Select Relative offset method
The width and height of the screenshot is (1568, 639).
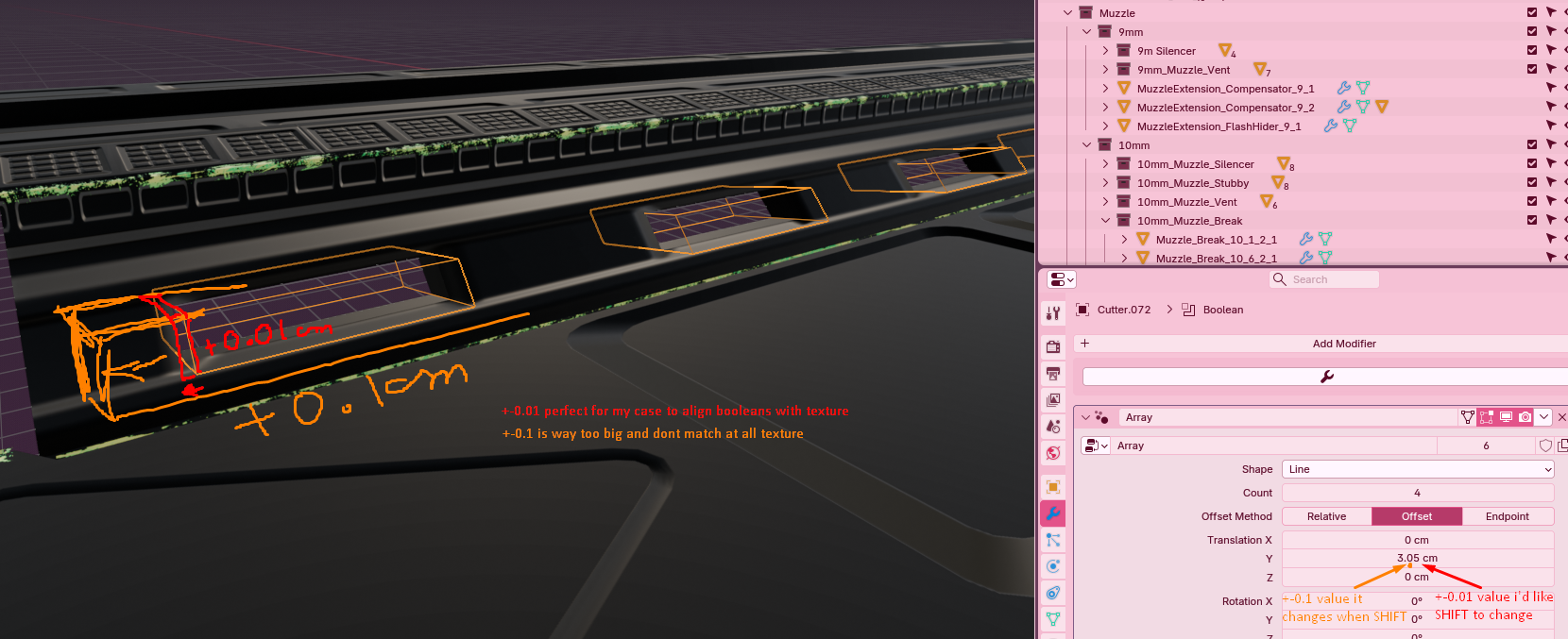click(1326, 516)
